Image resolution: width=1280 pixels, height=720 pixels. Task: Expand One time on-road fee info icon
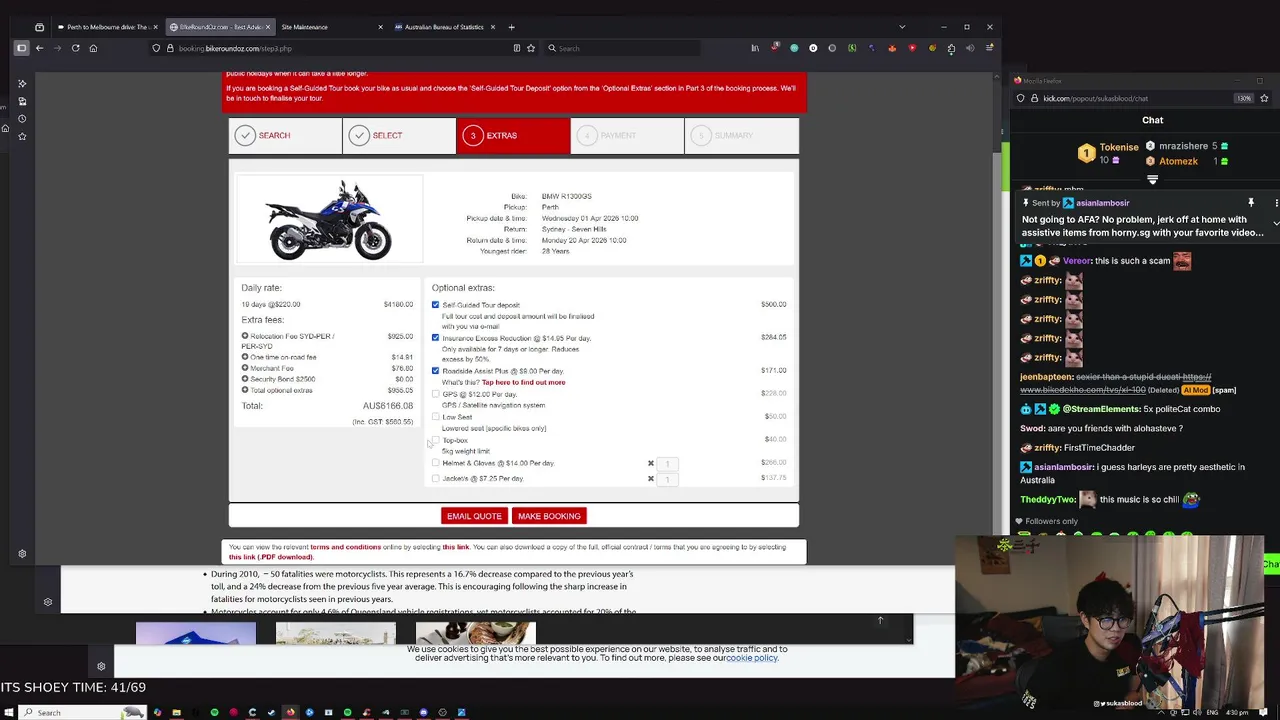click(x=245, y=357)
